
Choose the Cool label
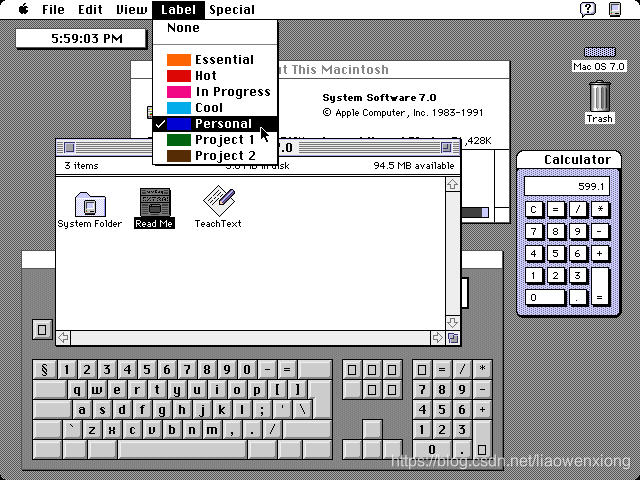(x=215, y=108)
